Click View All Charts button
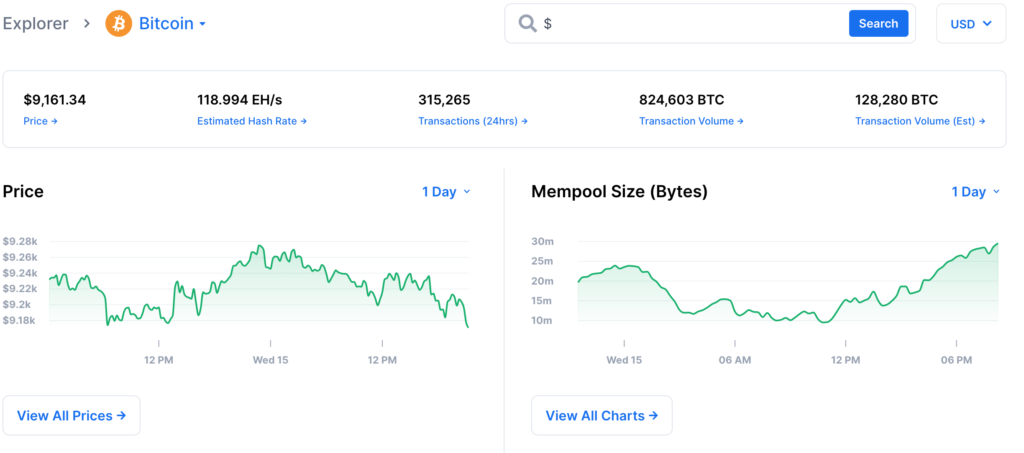The width and height of the screenshot is (1024, 453). tap(601, 415)
